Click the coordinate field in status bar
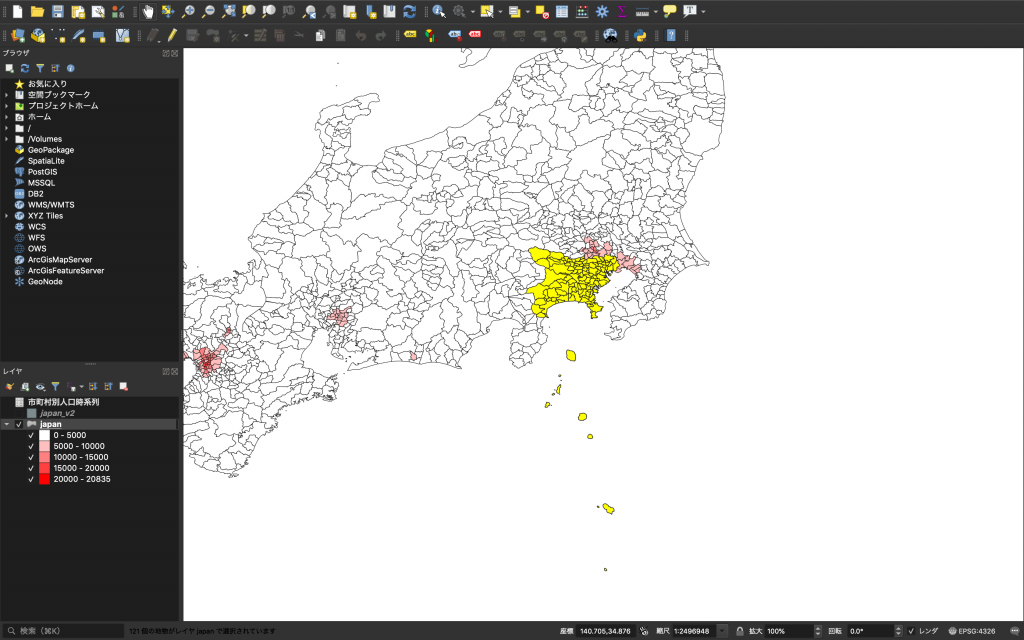The height and width of the screenshot is (640, 1024). (x=605, y=631)
